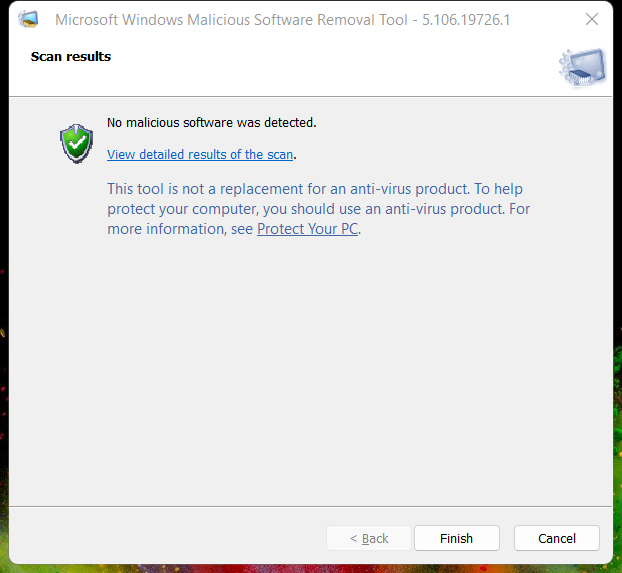Click the 'not a replacement for an anti-virus' paragraph

coord(319,209)
